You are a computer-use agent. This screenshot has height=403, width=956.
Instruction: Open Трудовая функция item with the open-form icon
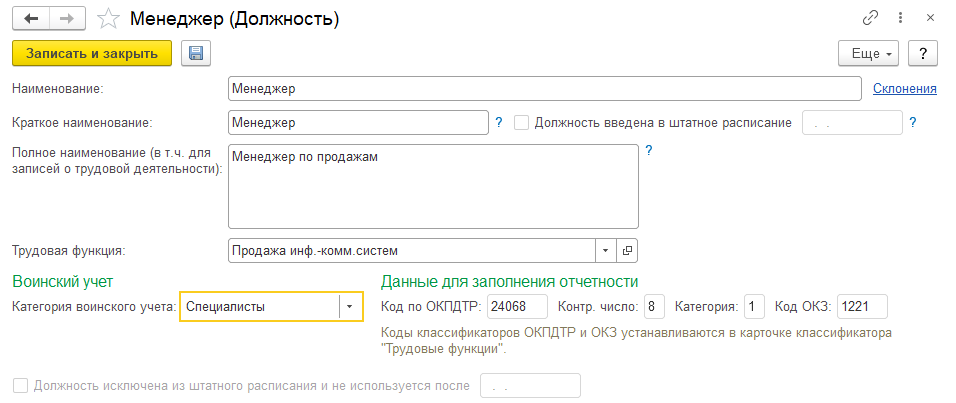tap(627, 250)
